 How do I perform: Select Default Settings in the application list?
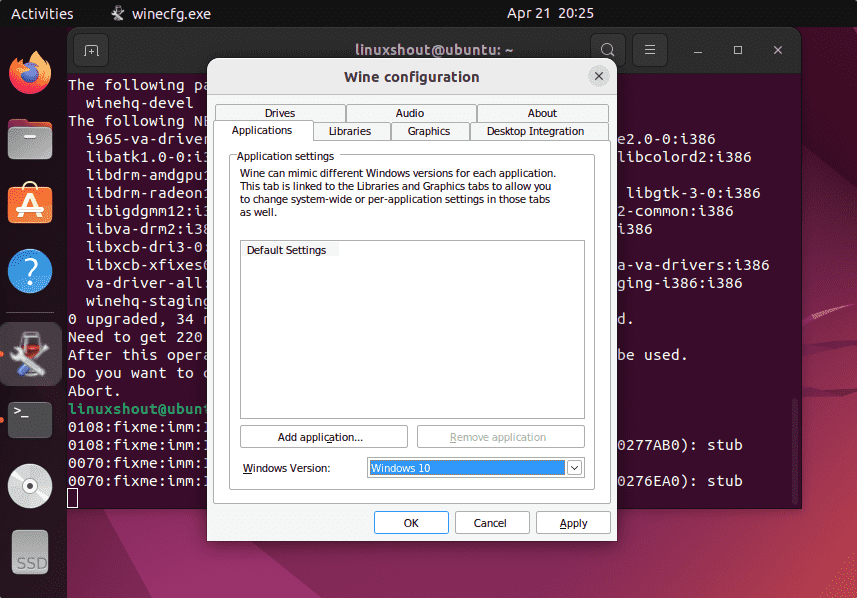tap(287, 250)
